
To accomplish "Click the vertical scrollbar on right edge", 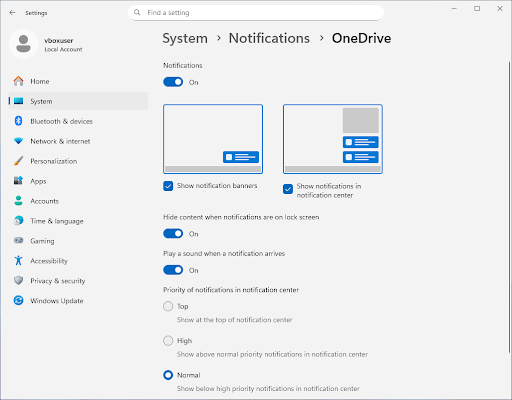I will (x=509, y=207).
